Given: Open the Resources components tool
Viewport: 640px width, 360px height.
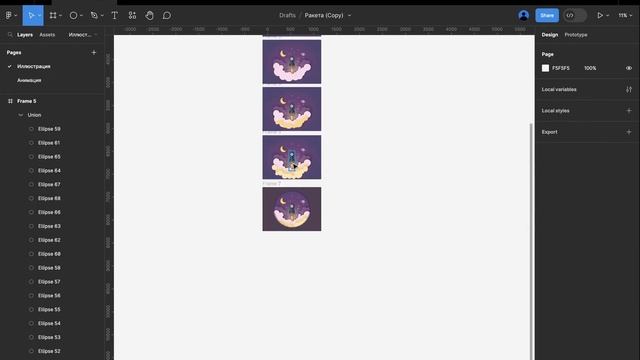Looking at the screenshot, I should (x=132, y=16).
